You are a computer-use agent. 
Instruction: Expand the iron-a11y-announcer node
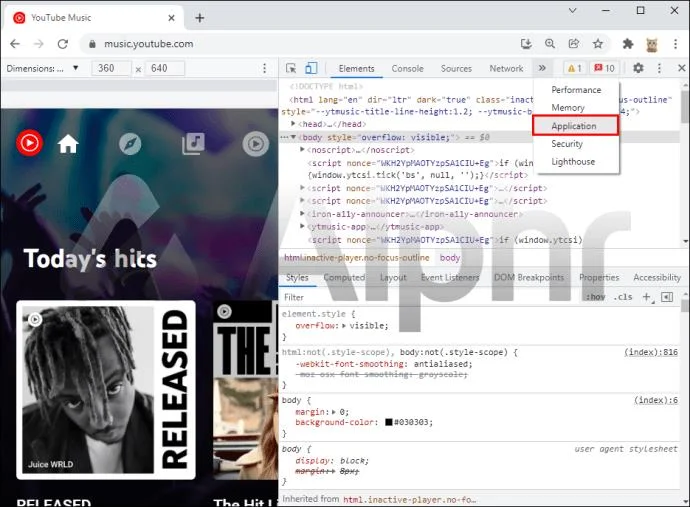click(302, 213)
